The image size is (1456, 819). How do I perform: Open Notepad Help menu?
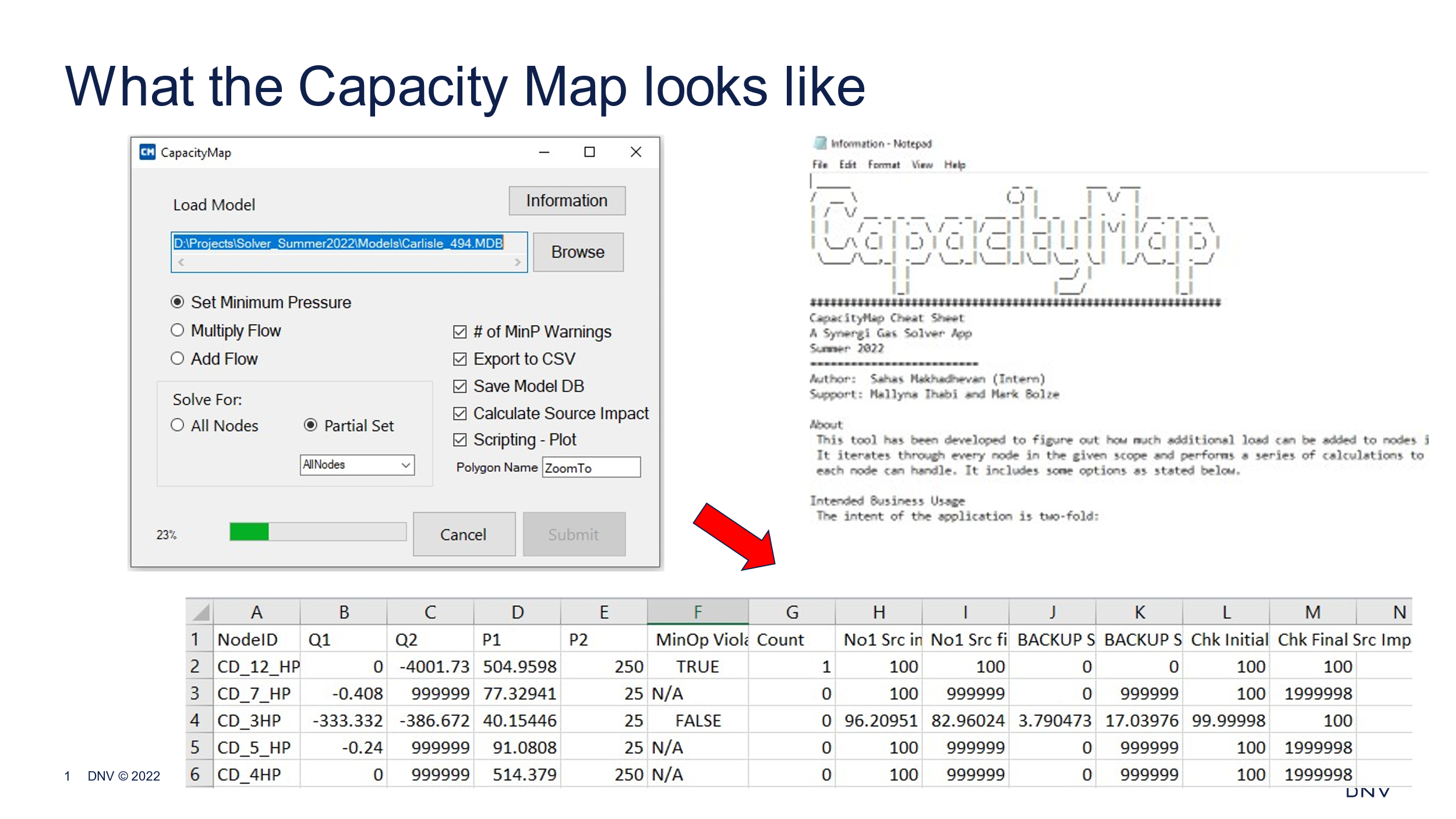point(955,165)
